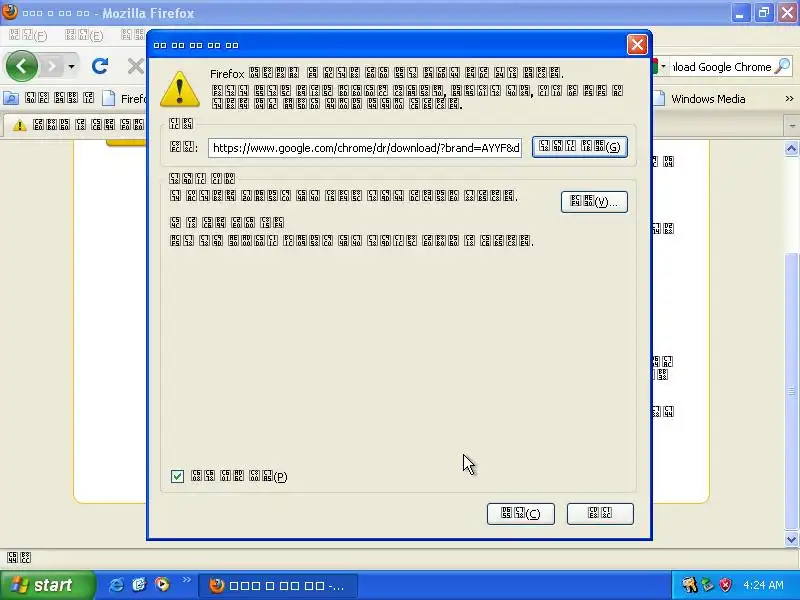Click the red security shield tray icon
The width and height of the screenshot is (800, 600).
pos(726,585)
